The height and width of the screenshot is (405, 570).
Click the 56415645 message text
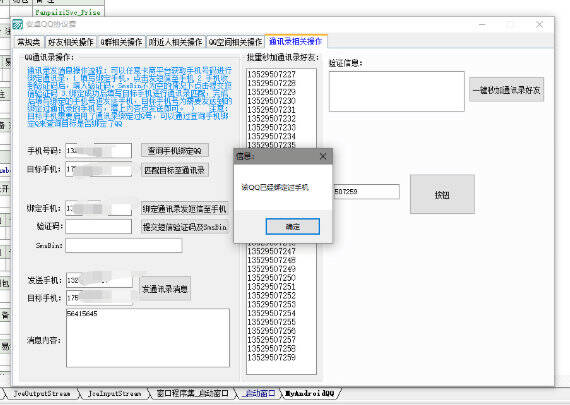[83, 313]
